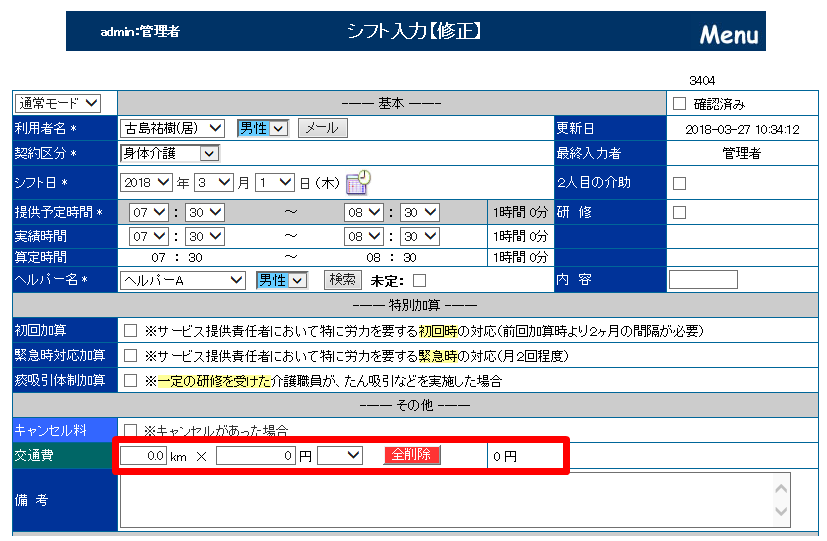This screenshot has height=541, width=827.
Task: Click the red 全削除 button
Action: tap(411, 455)
